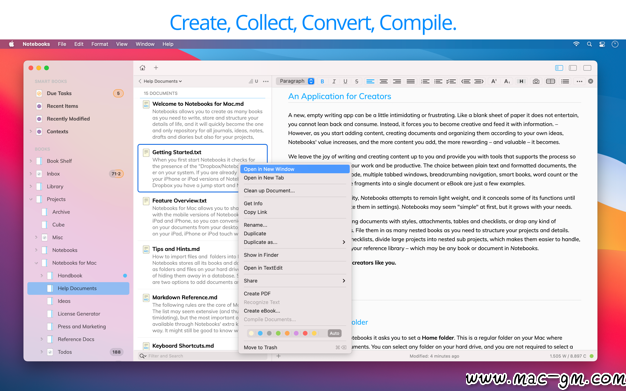Click the split columns icon in toolbar
Viewport: 626px width, 391px height.
[551, 81]
